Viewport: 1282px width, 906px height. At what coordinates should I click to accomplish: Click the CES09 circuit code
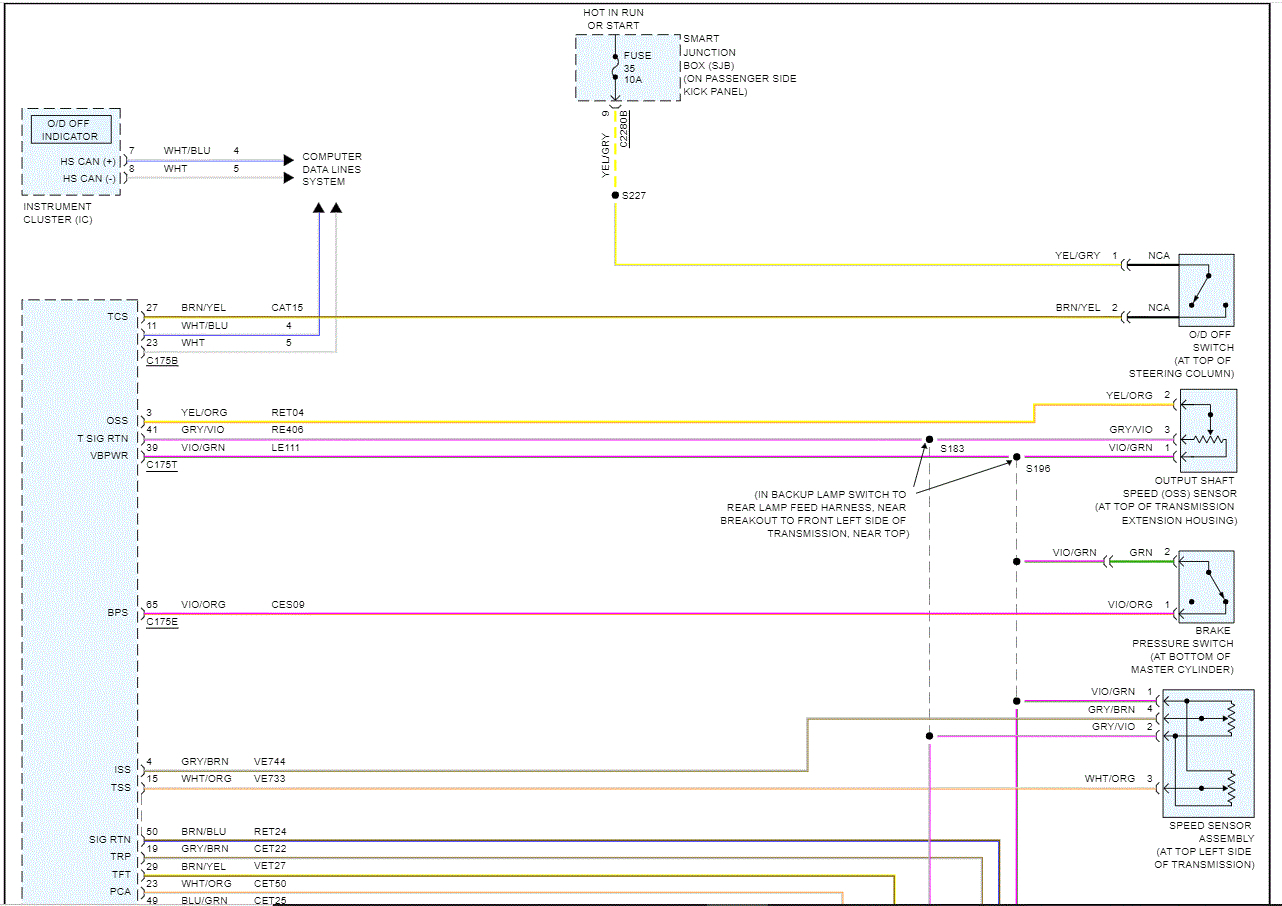(288, 605)
